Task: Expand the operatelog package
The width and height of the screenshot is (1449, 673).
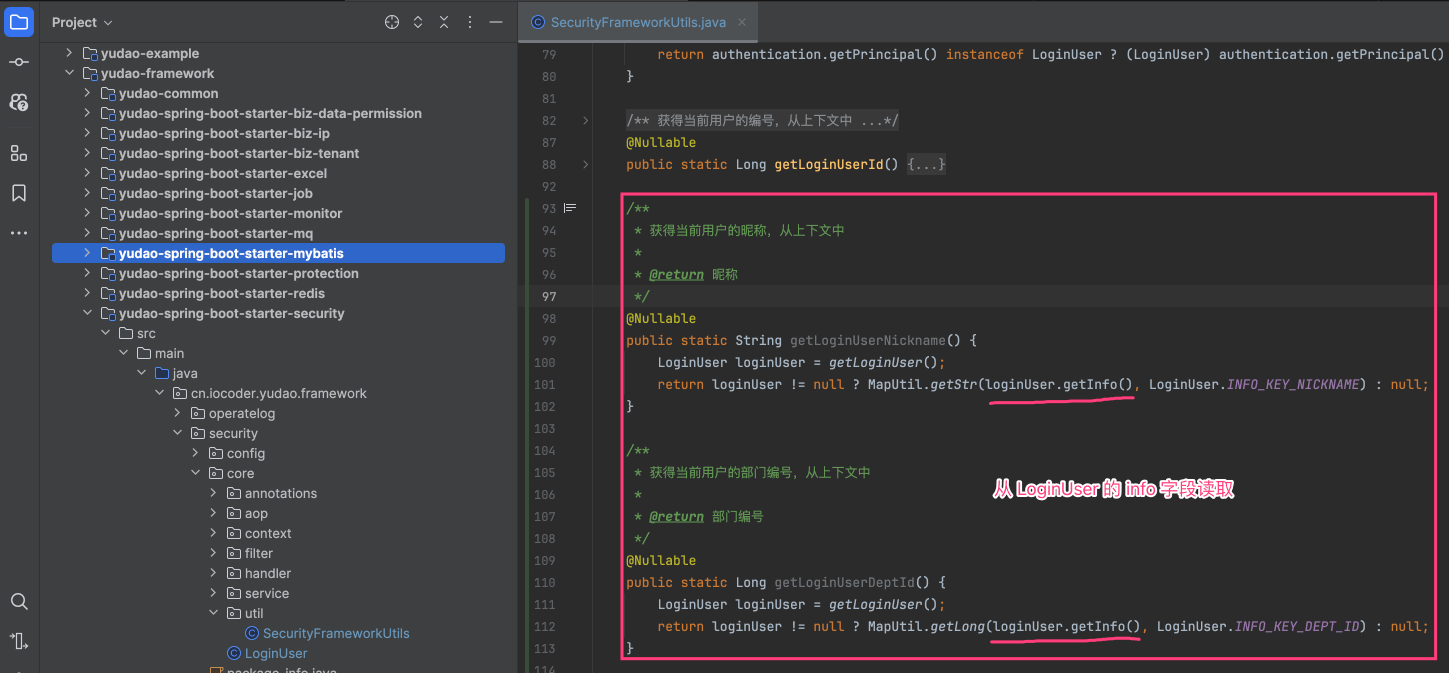Action: click(x=177, y=413)
